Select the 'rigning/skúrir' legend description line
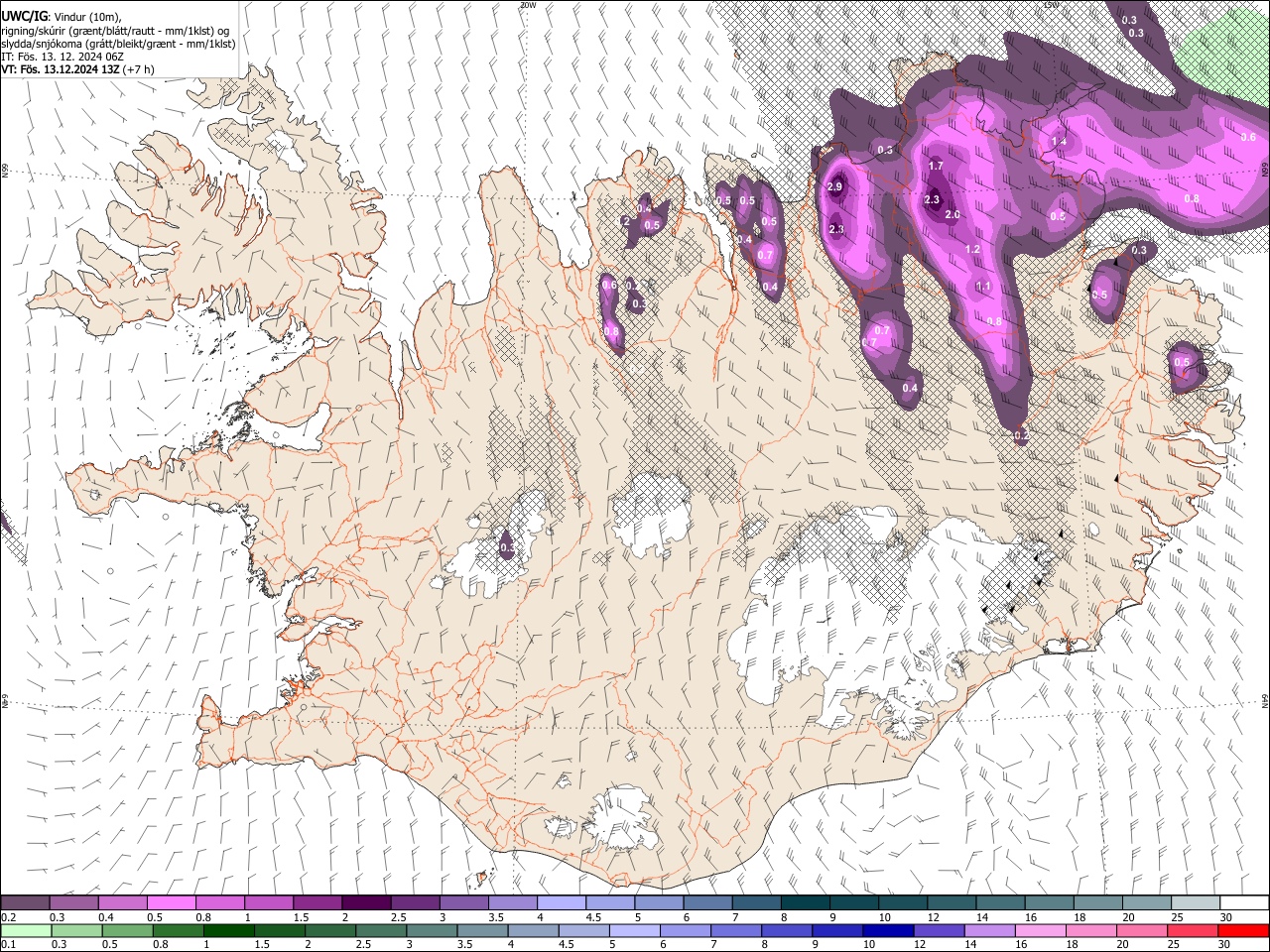The image size is (1270, 952). coord(115,31)
